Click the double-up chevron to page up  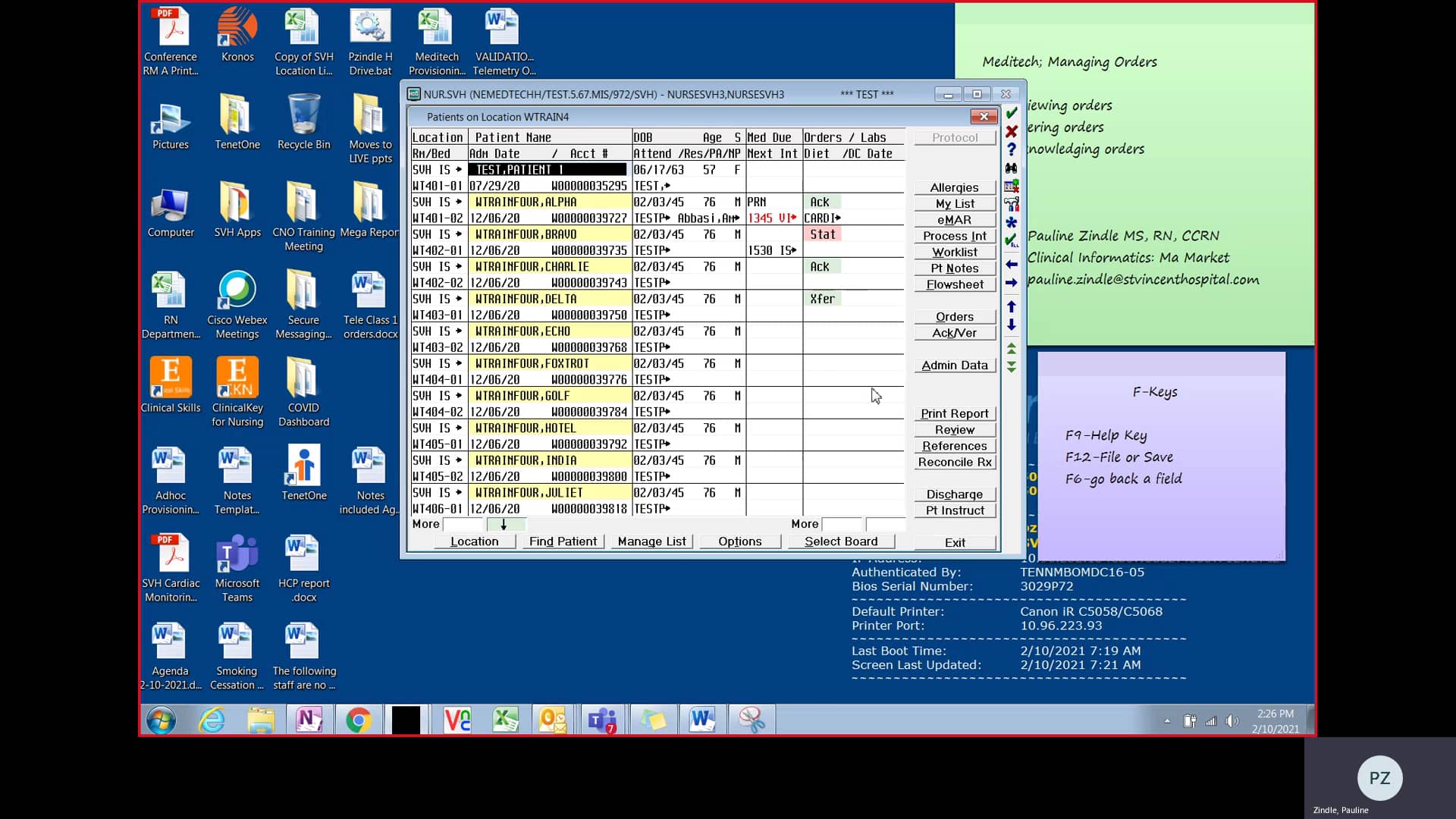1012,349
